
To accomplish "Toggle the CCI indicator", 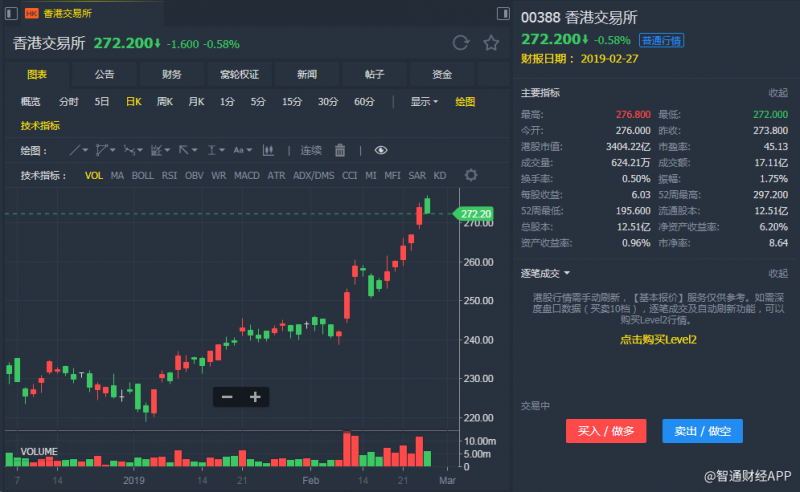I will [349, 176].
